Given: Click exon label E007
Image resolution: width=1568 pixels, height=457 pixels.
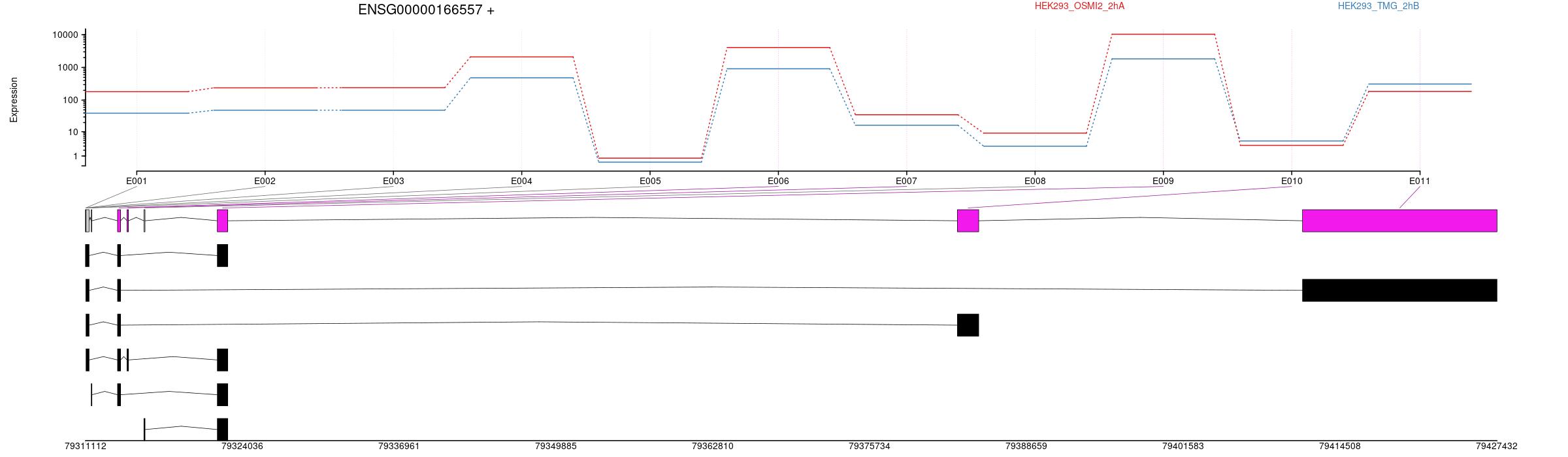Looking at the screenshot, I should click(906, 181).
